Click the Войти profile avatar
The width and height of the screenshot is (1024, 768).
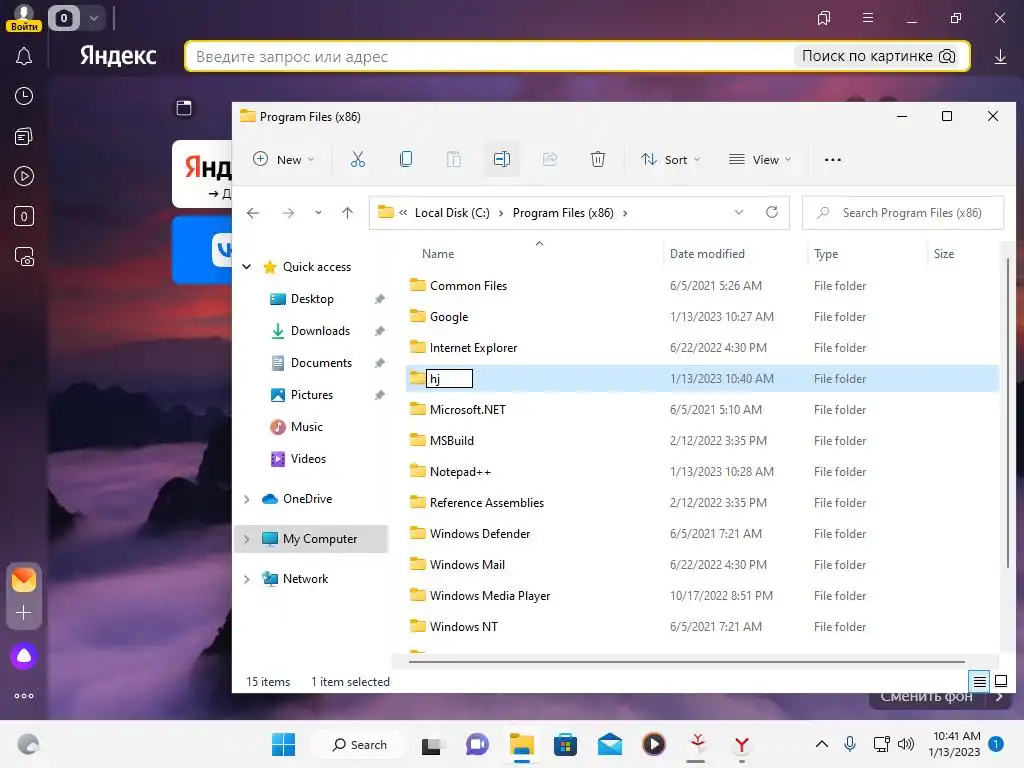click(24, 18)
